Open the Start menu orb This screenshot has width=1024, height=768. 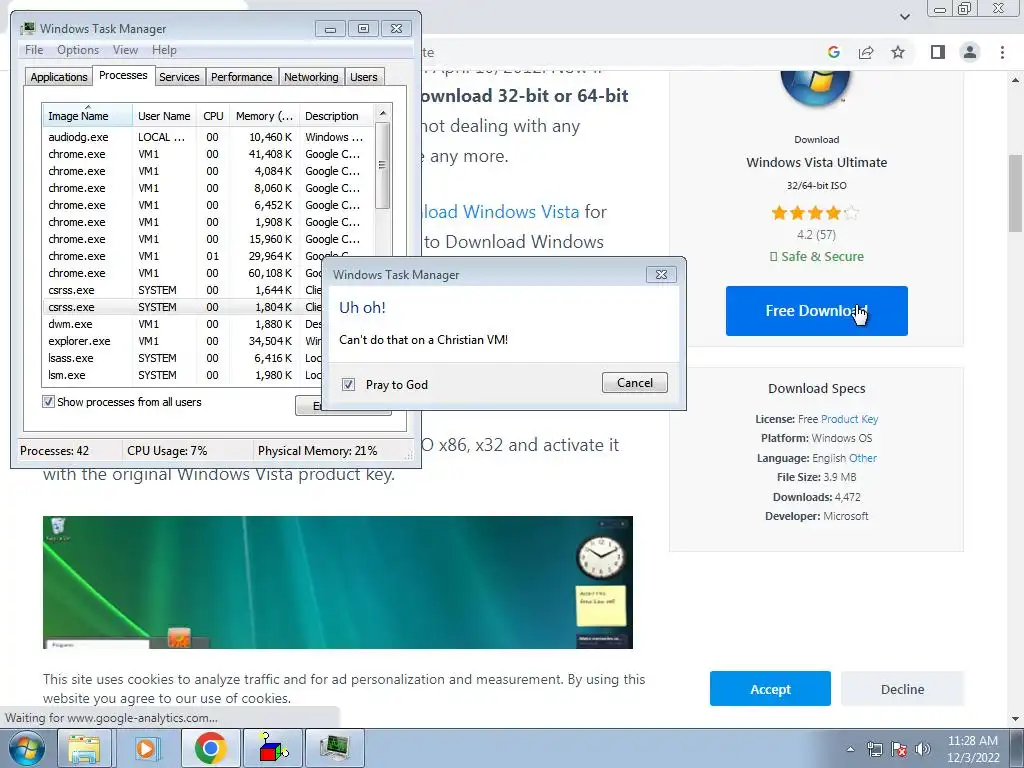point(26,748)
